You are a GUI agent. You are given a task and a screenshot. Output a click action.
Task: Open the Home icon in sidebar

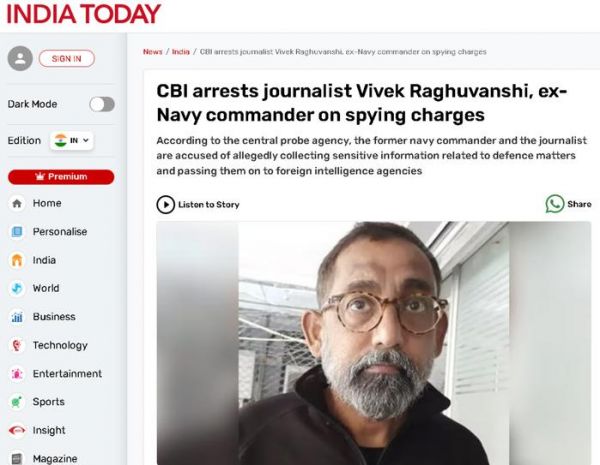pyautogui.click(x=17, y=203)
